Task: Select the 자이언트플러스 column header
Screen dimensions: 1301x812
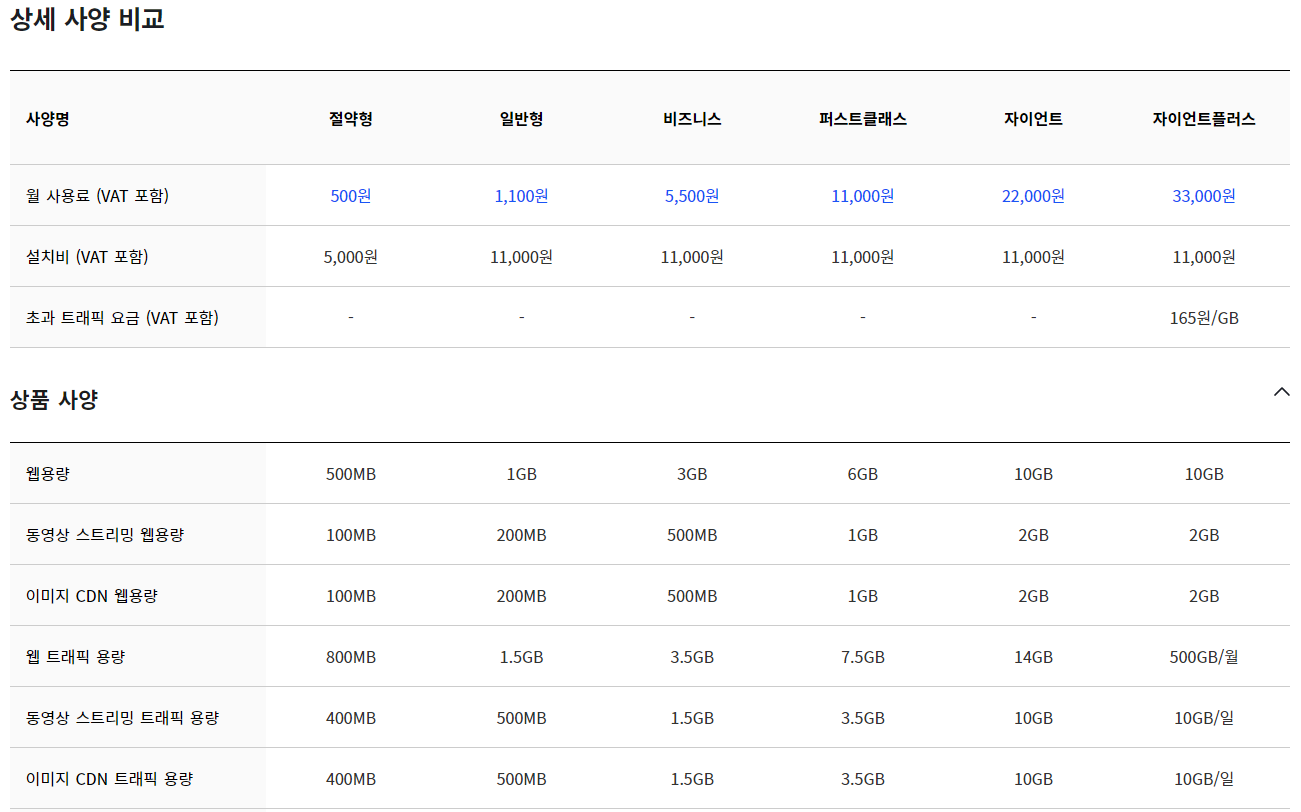Action: pyautogui.click(x=1204, y=119)
